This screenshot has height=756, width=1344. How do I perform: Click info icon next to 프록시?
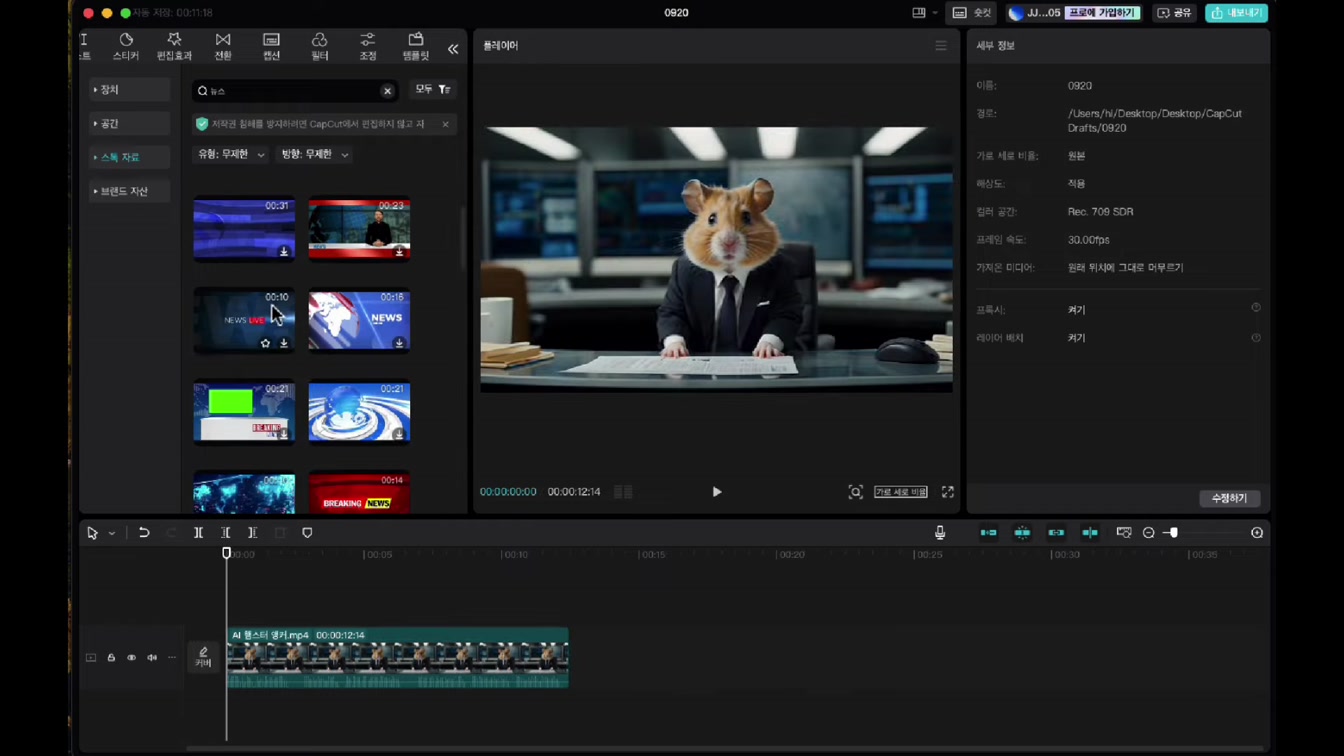(1256, 308)
